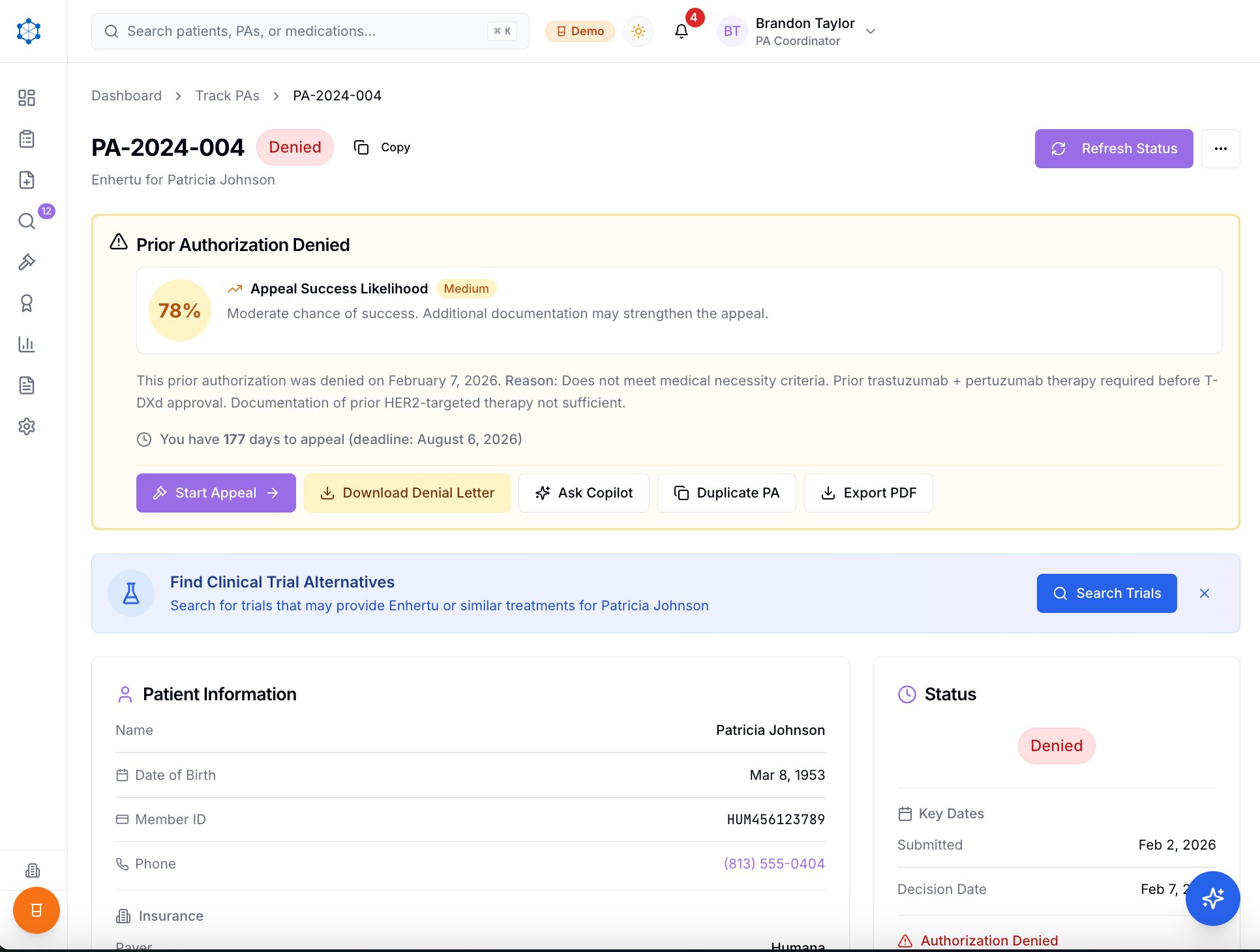The width and height of the screenshot is (1260, 952).
Task: Toggle the Demo mode badge
Action: click(x=580, y=31)
